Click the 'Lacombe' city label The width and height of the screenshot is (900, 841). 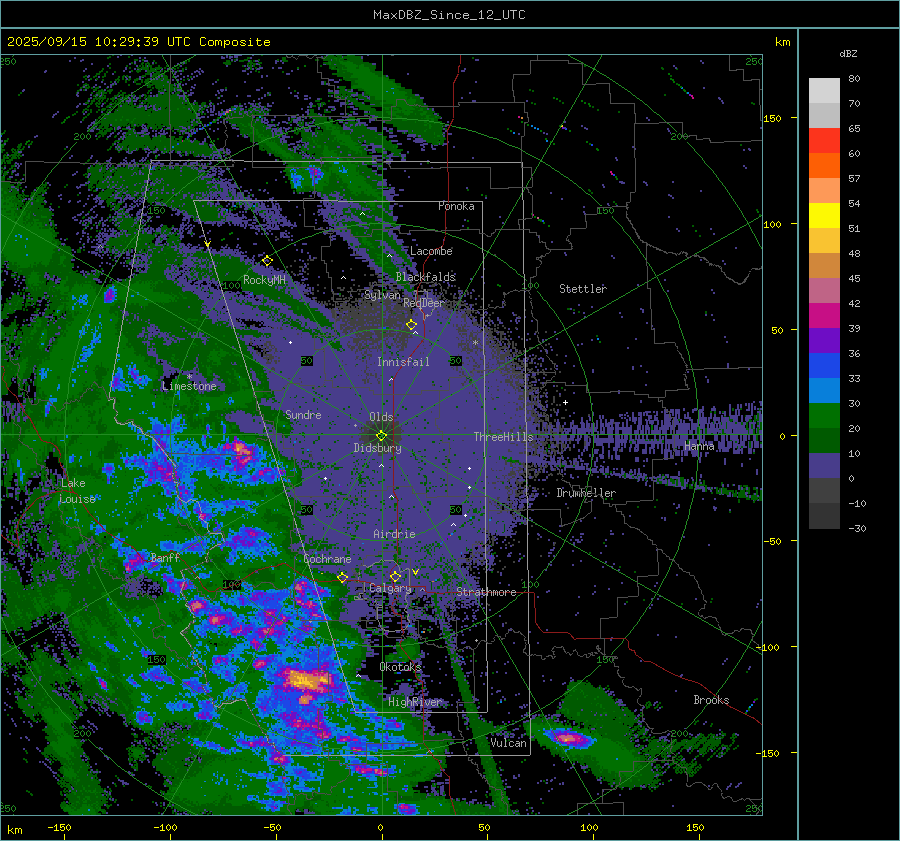coord(431,251)
